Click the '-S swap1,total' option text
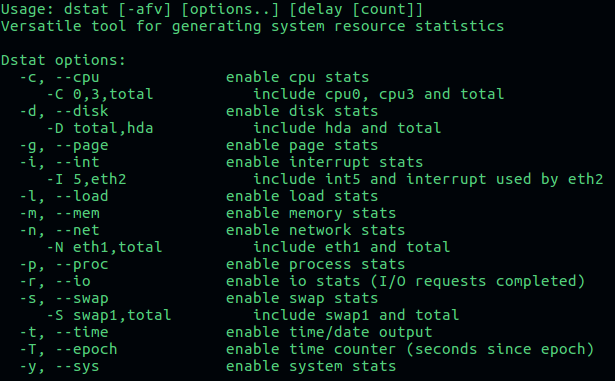This screenshot has height=381, width=615. [x=109, y=315]
